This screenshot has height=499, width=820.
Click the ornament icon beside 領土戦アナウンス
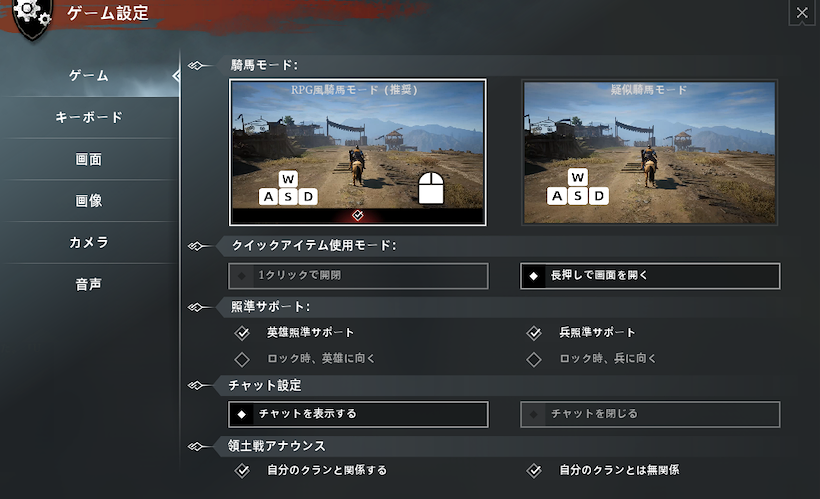[196, 446]
